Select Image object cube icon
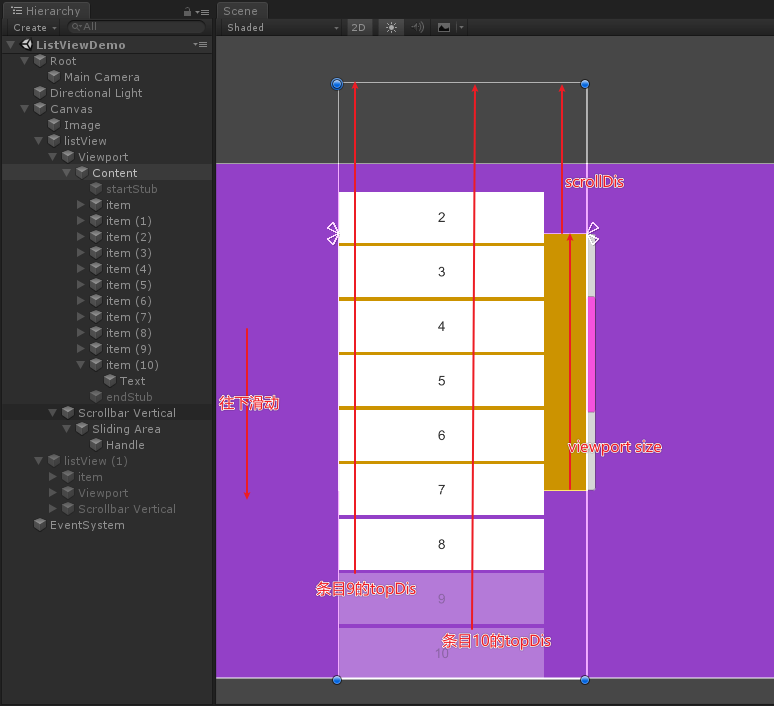Image resolution: width=774 pixels, height=706 pixels. tap(54, 124)
